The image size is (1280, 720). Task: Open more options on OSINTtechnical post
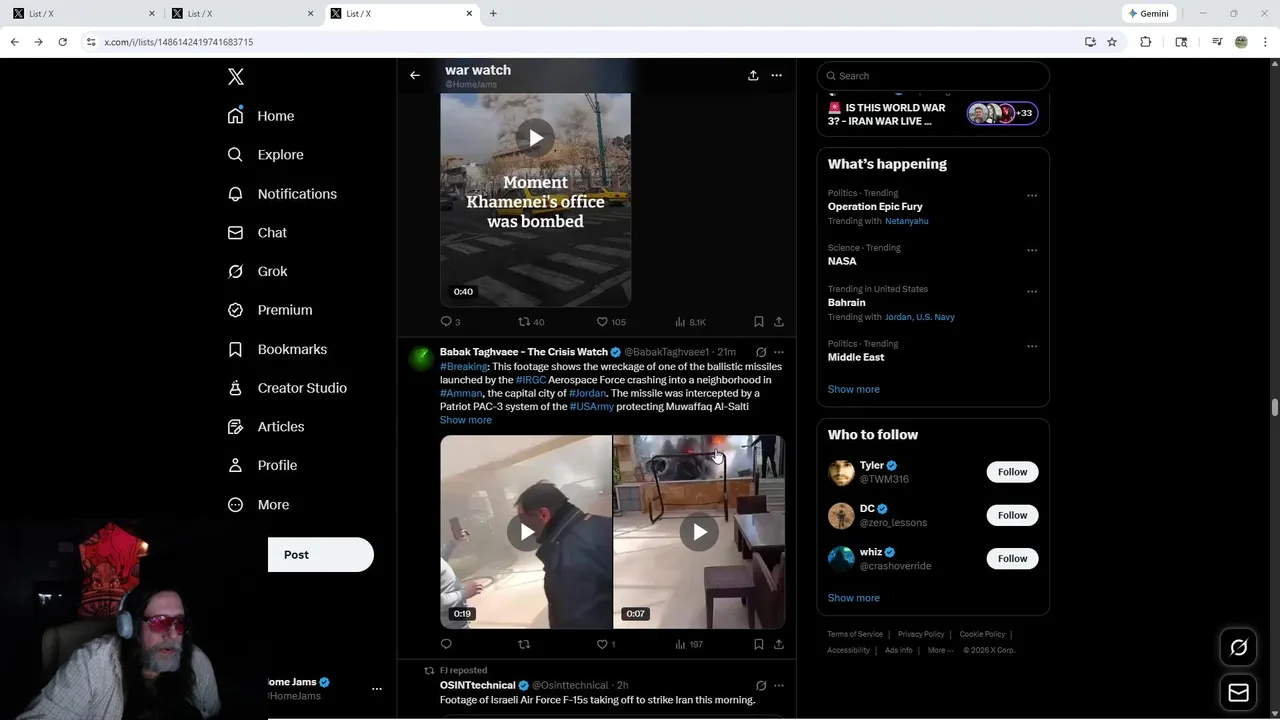[x=779, y=686]
